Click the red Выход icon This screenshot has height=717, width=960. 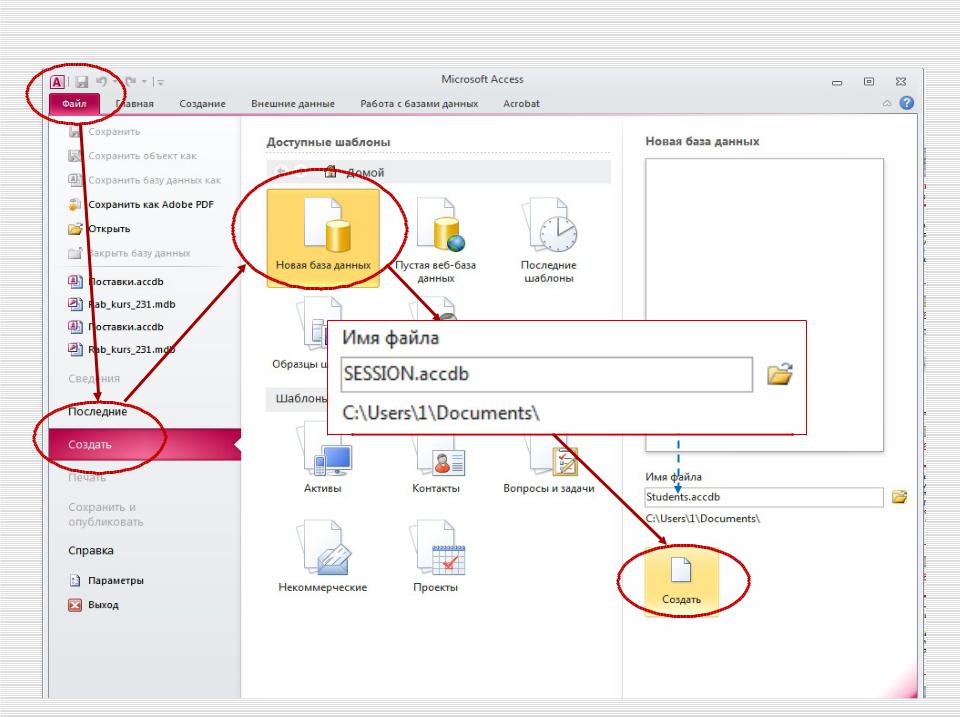(x=75, y=605)
